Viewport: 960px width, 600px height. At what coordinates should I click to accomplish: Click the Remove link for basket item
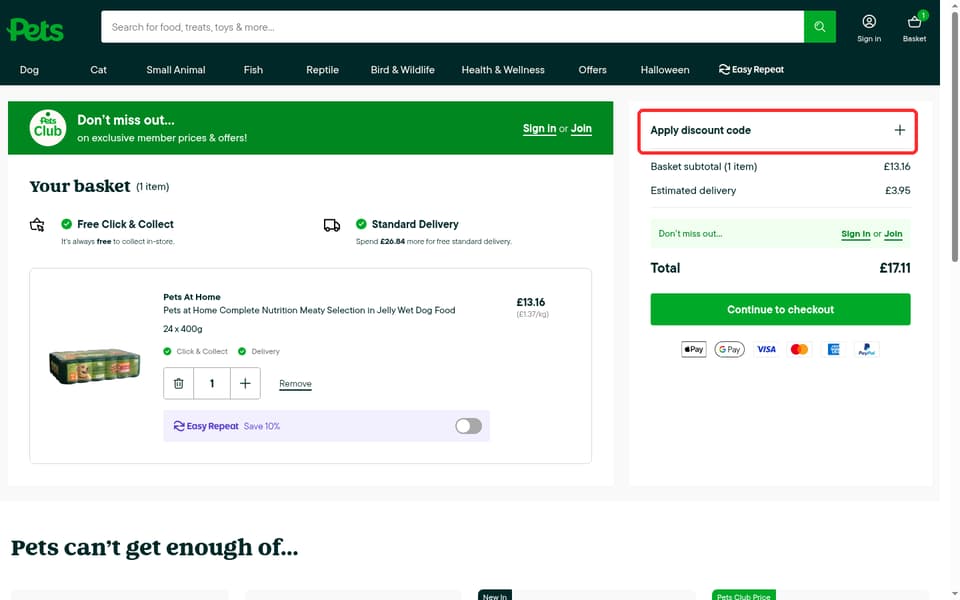[x=295, y=384]
